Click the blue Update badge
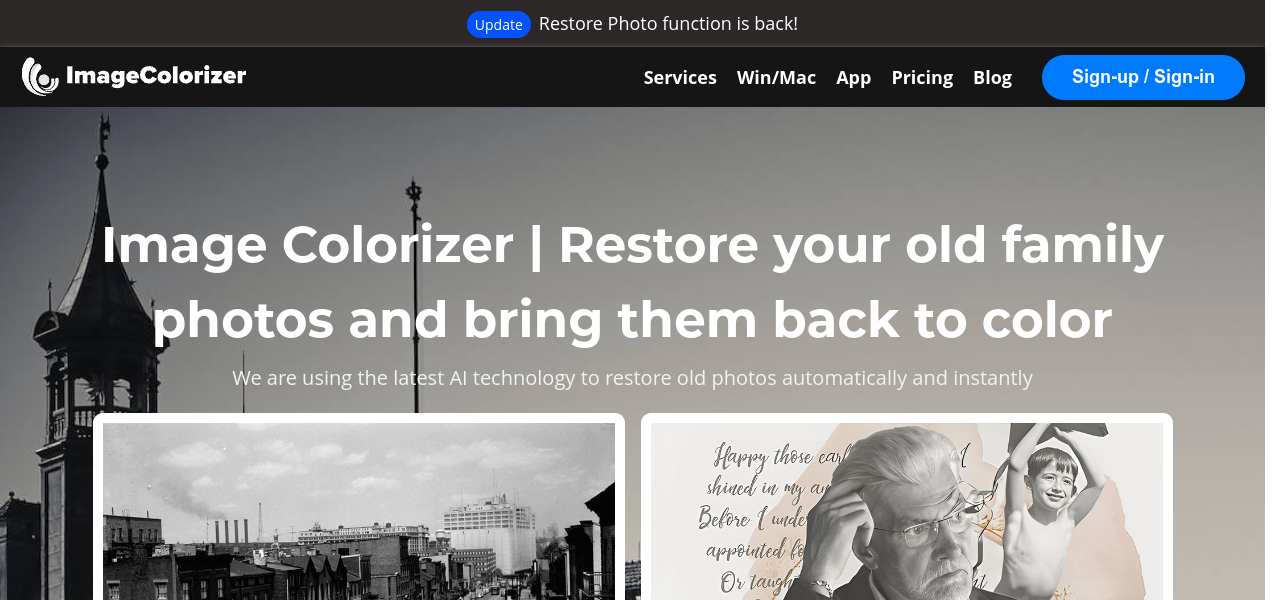The width and height of the screenshot is (1280, 600). tap(498, 24)
